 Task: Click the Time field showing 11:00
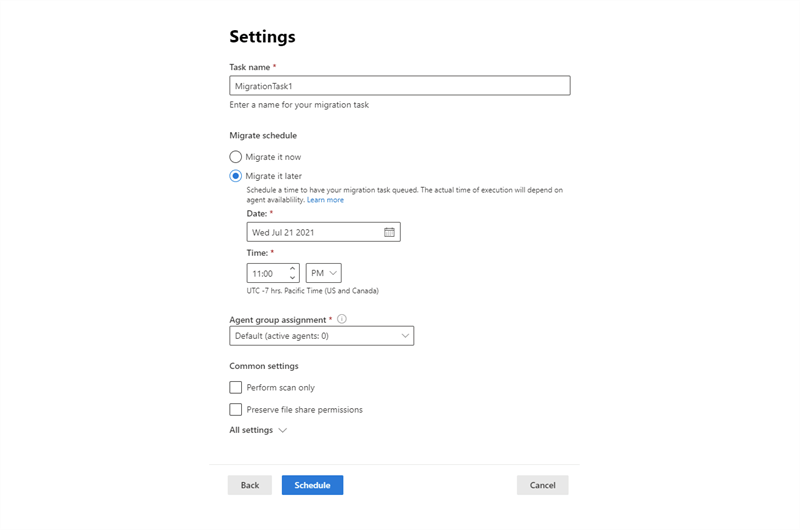(266, 273)
